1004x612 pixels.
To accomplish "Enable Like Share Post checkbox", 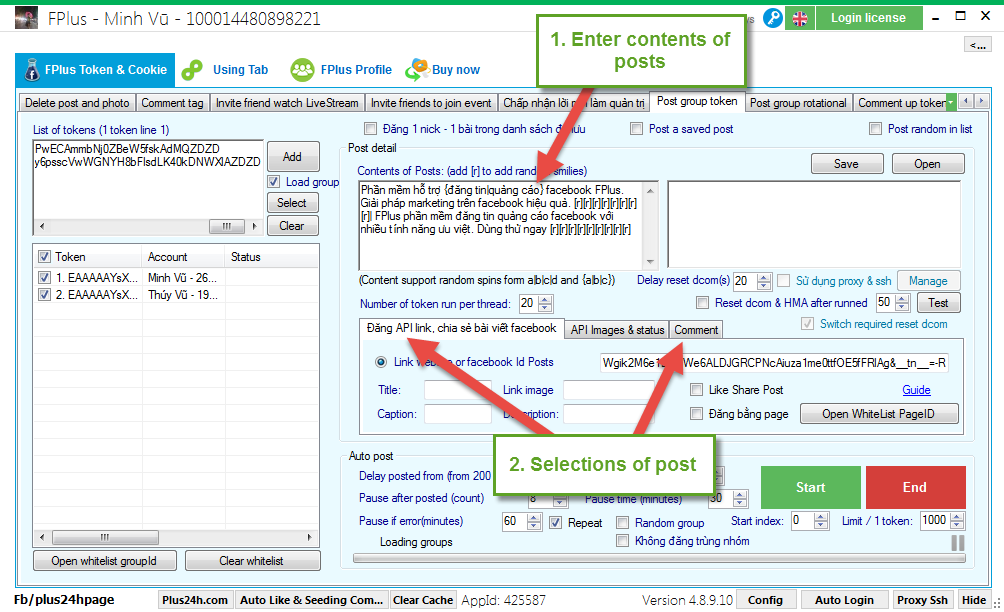I will [696, 390].
